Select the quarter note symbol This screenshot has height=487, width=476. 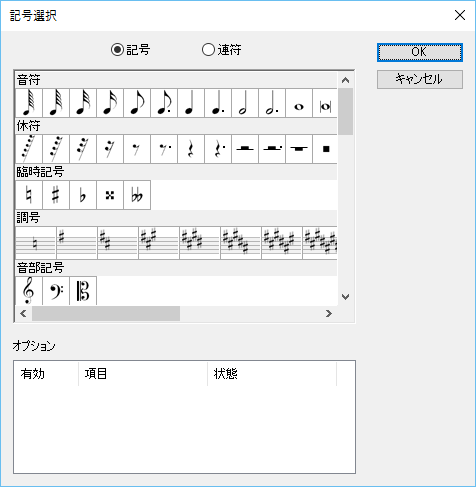click(x=191, y=103)
